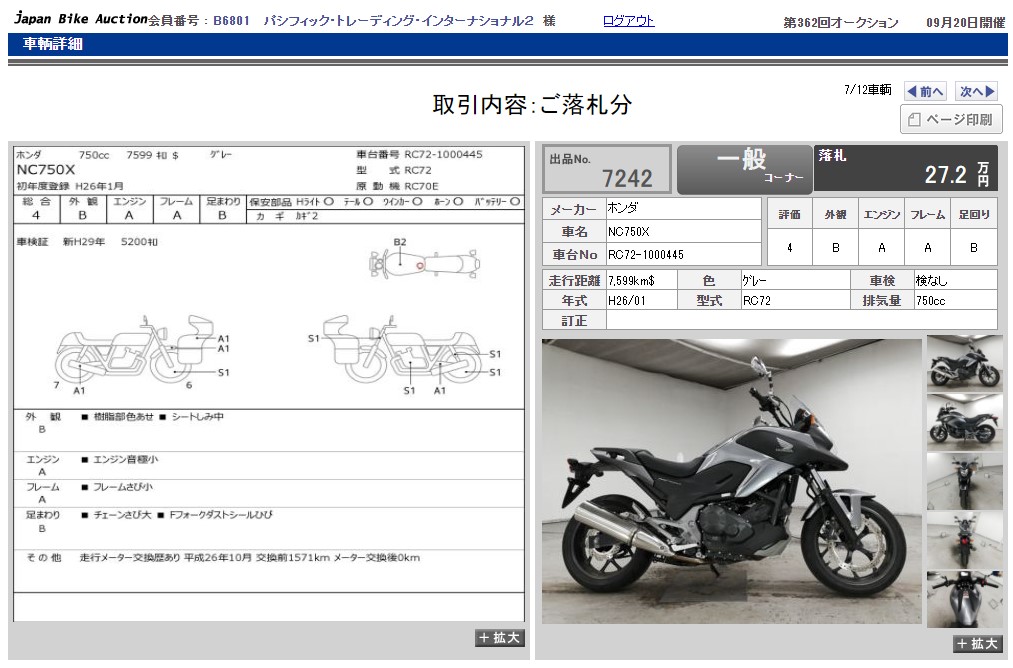Click the left-side bike damage diagram

(x=134, y=350)
